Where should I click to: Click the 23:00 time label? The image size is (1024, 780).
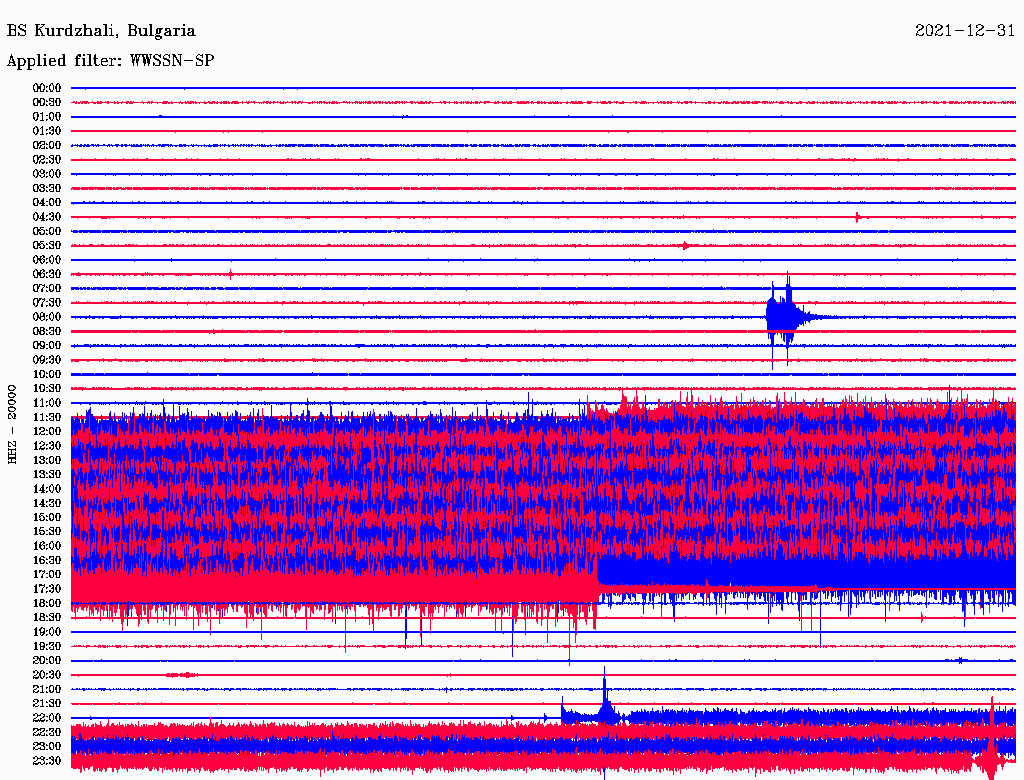pyautogui.click(x=47, y=747)
